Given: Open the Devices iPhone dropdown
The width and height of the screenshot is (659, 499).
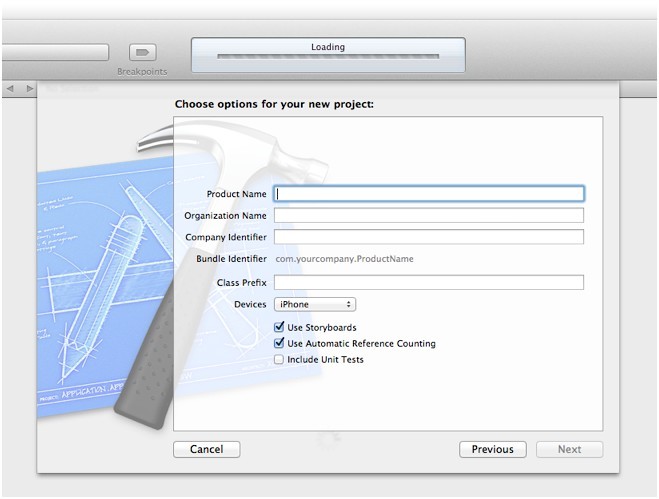Looking at the screenshot, I should [x=315, y=304].
